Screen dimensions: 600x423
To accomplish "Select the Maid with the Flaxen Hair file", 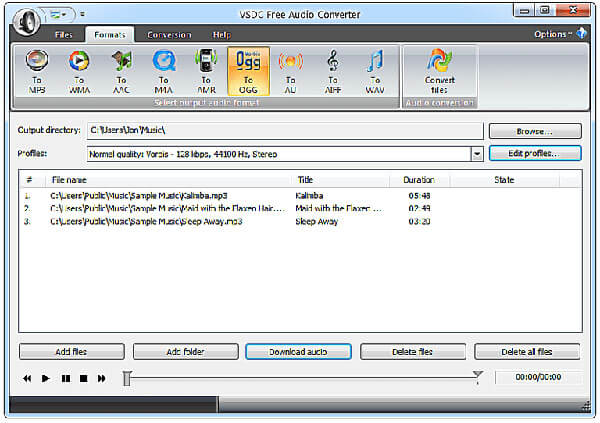I will point(300,208).
